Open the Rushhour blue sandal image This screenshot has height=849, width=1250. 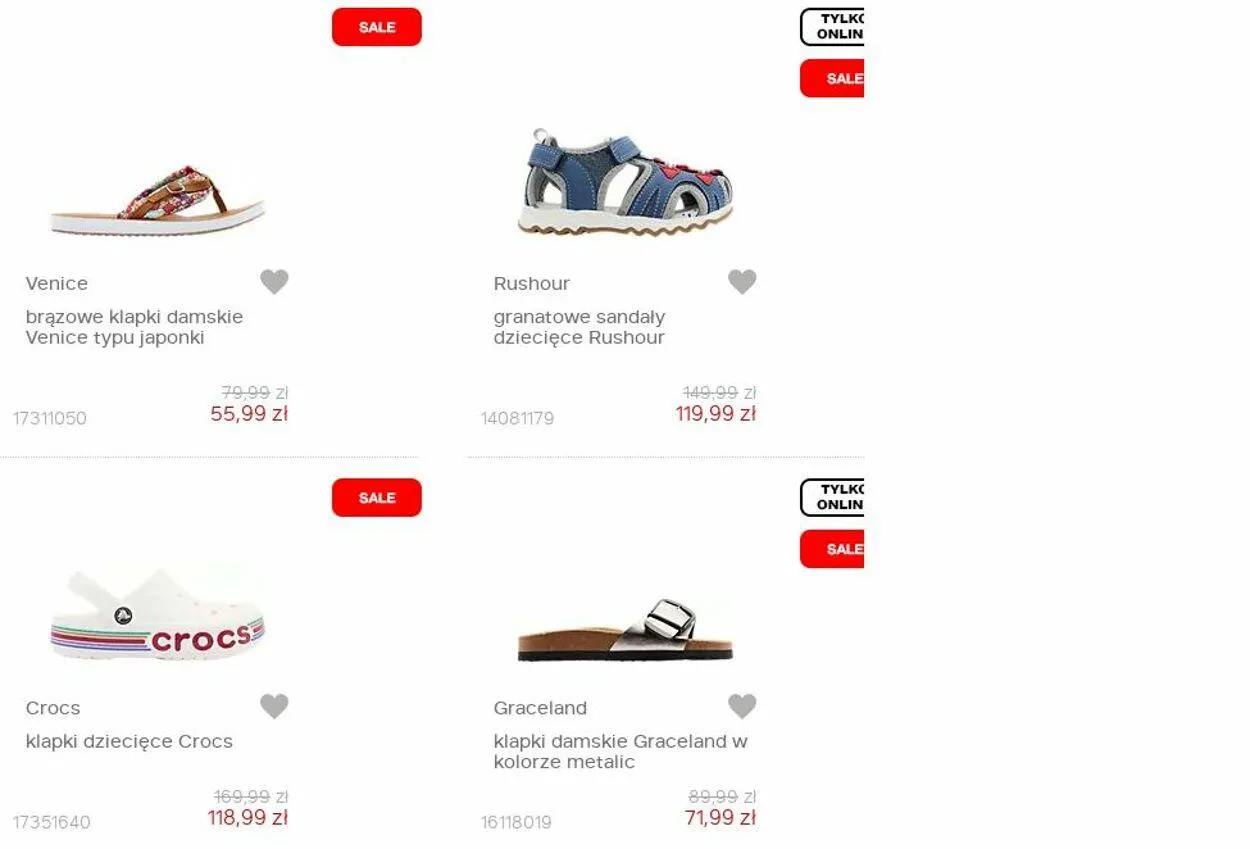click(x=625, y=182)
